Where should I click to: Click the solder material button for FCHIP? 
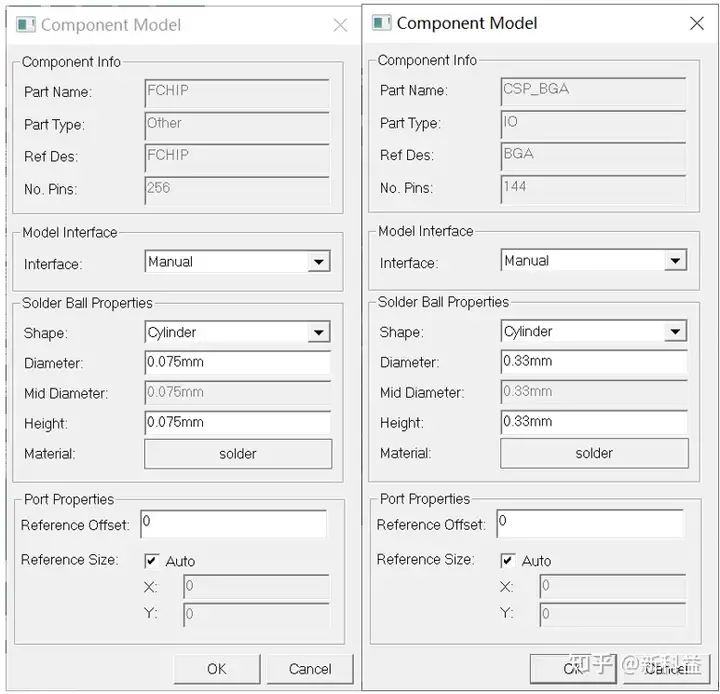point(238,454)
